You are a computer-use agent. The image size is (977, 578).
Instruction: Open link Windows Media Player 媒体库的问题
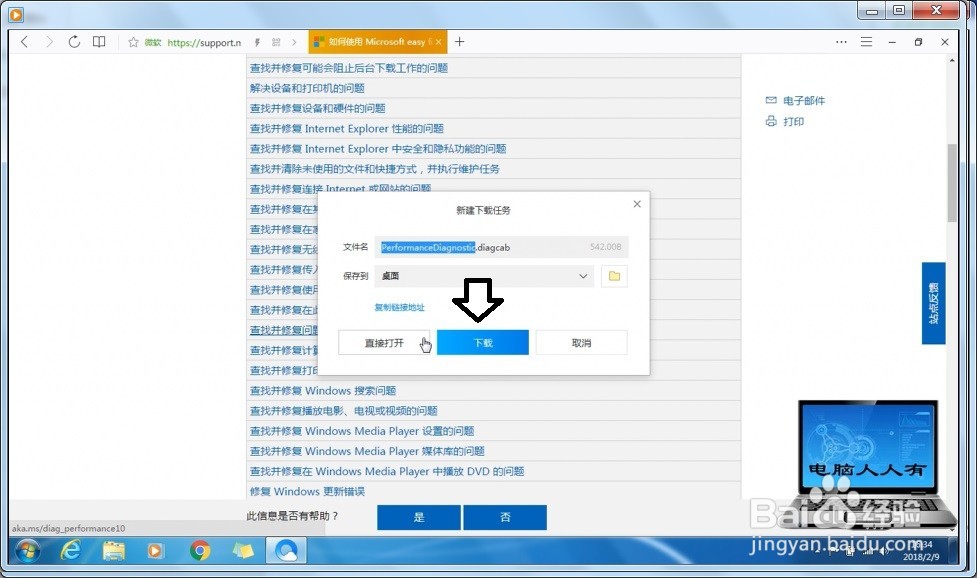point(367,451)
